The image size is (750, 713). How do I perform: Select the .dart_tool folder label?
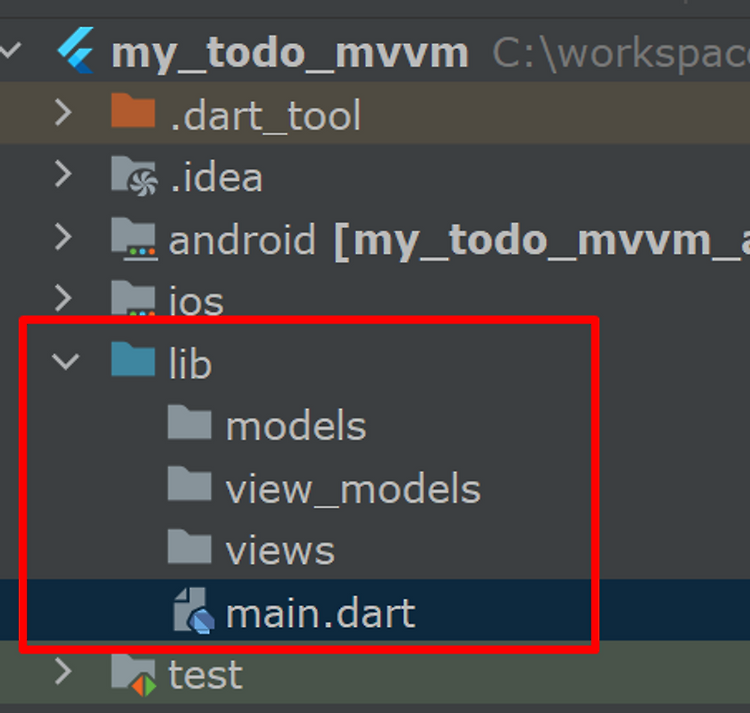point(265,116)
